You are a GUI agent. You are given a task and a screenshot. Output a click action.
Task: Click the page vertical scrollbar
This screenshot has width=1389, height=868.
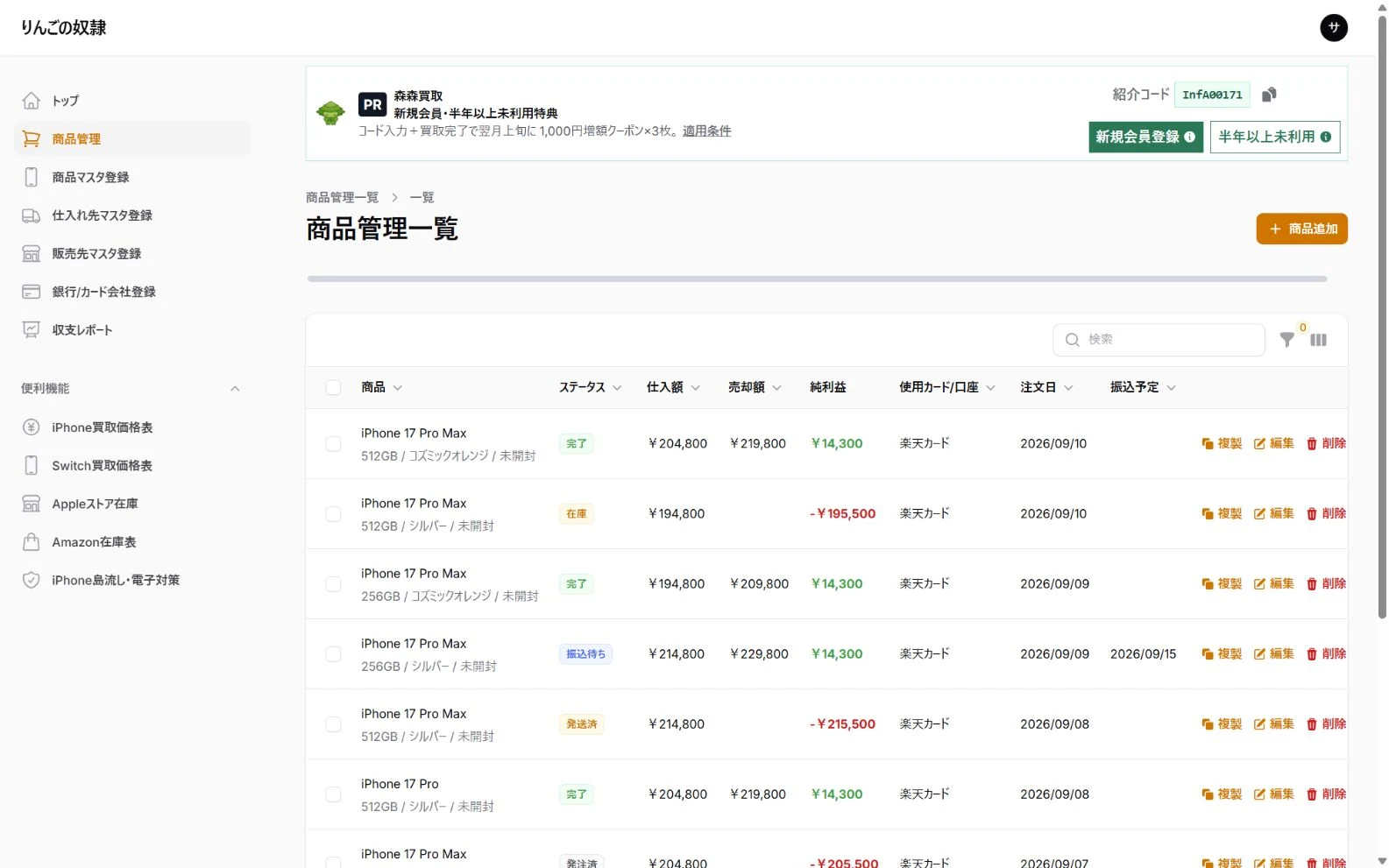(1382, 315)
